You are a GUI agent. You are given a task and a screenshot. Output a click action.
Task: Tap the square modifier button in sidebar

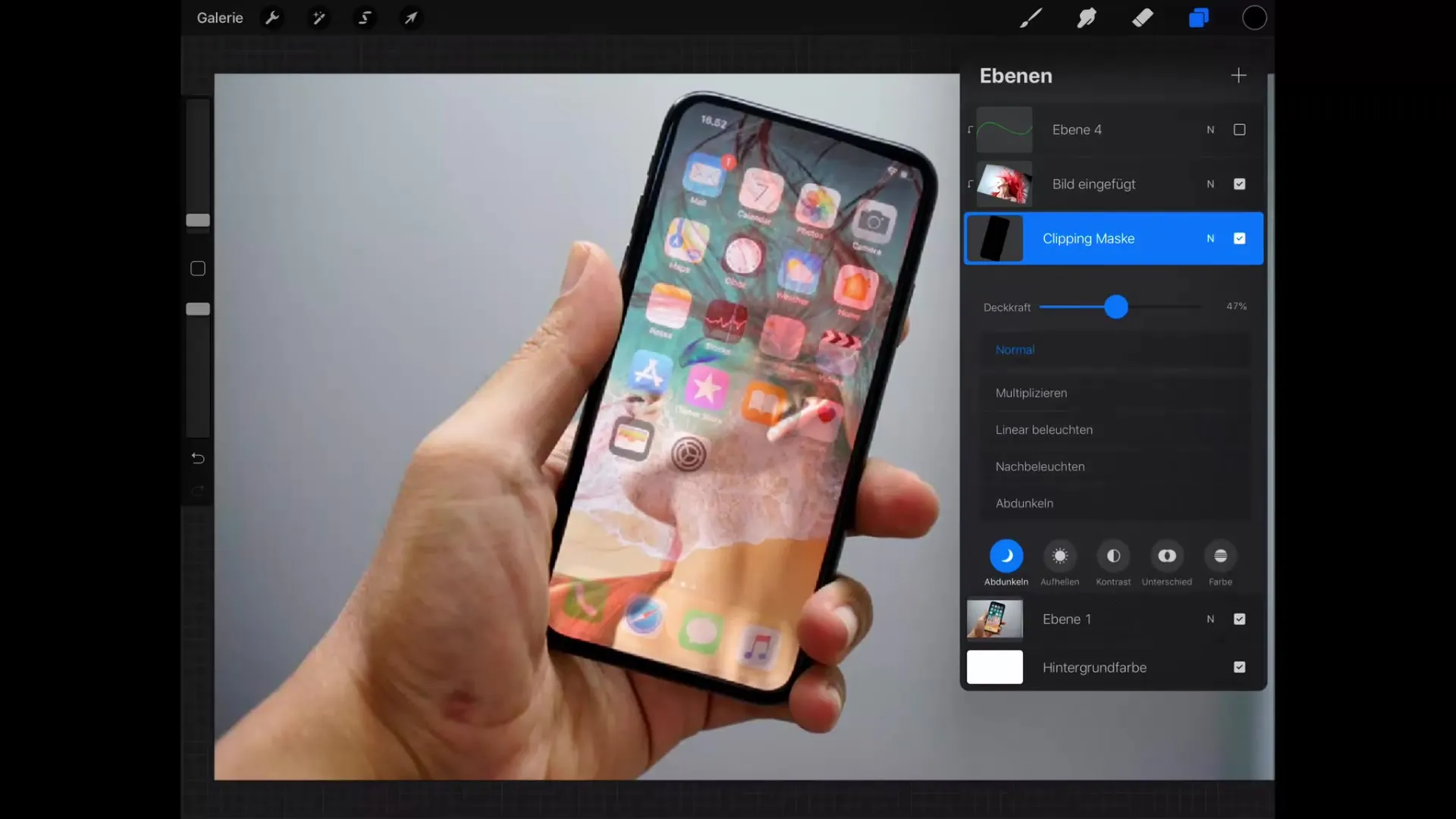pos(198,268)
